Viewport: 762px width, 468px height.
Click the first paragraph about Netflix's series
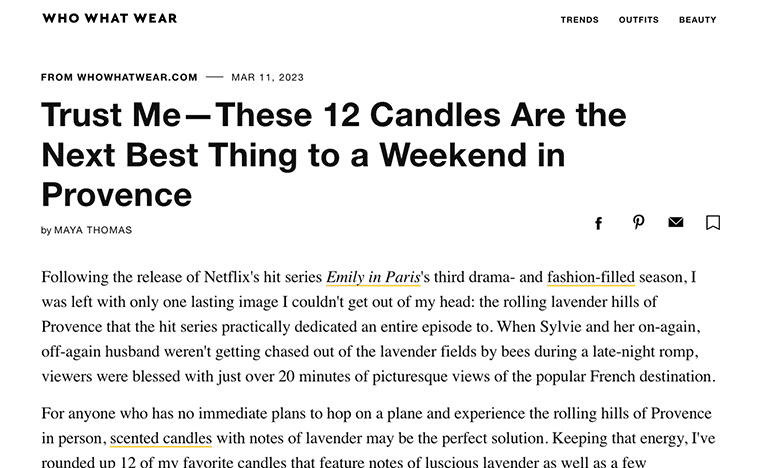[x=379, y=327]
